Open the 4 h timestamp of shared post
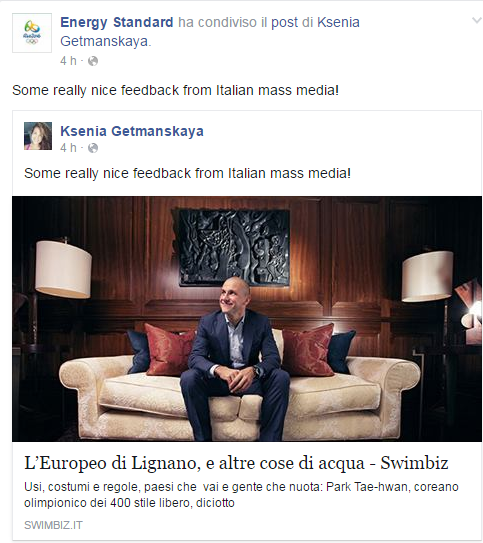483x543 pixels. (x=68, y=61)
